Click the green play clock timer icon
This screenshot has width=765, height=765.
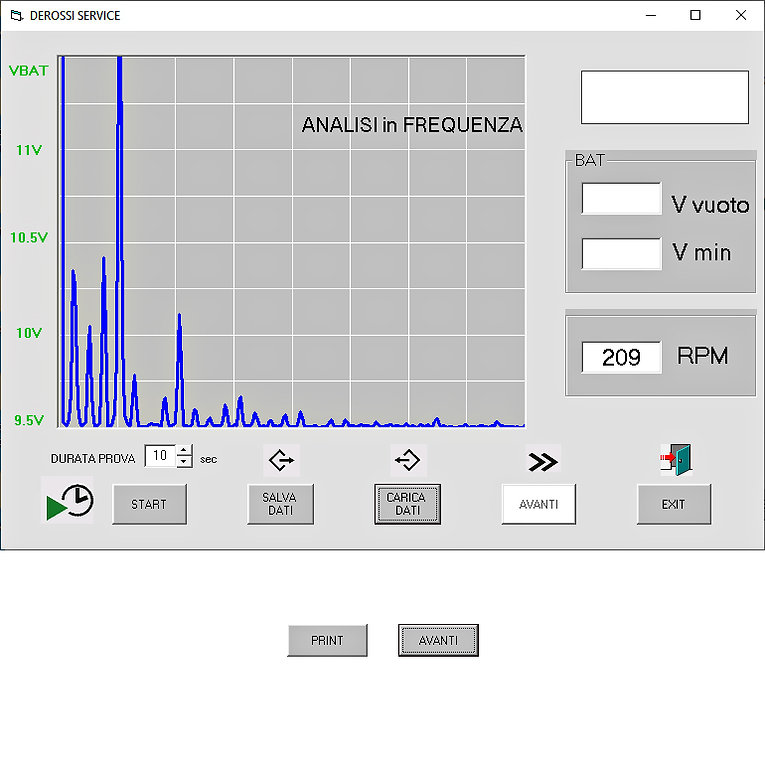[x=68, y=501]
